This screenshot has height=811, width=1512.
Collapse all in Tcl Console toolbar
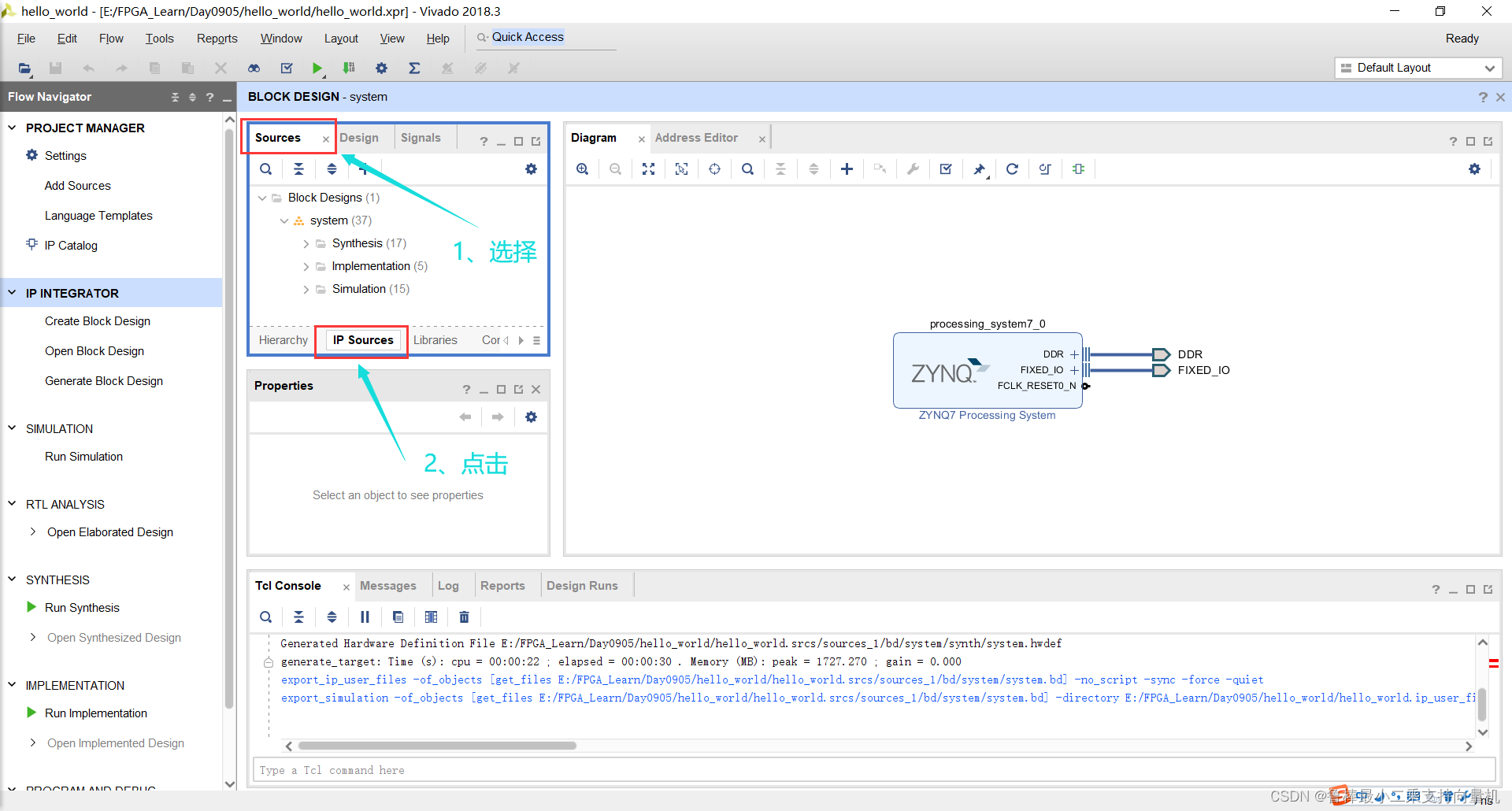(298, 617)
